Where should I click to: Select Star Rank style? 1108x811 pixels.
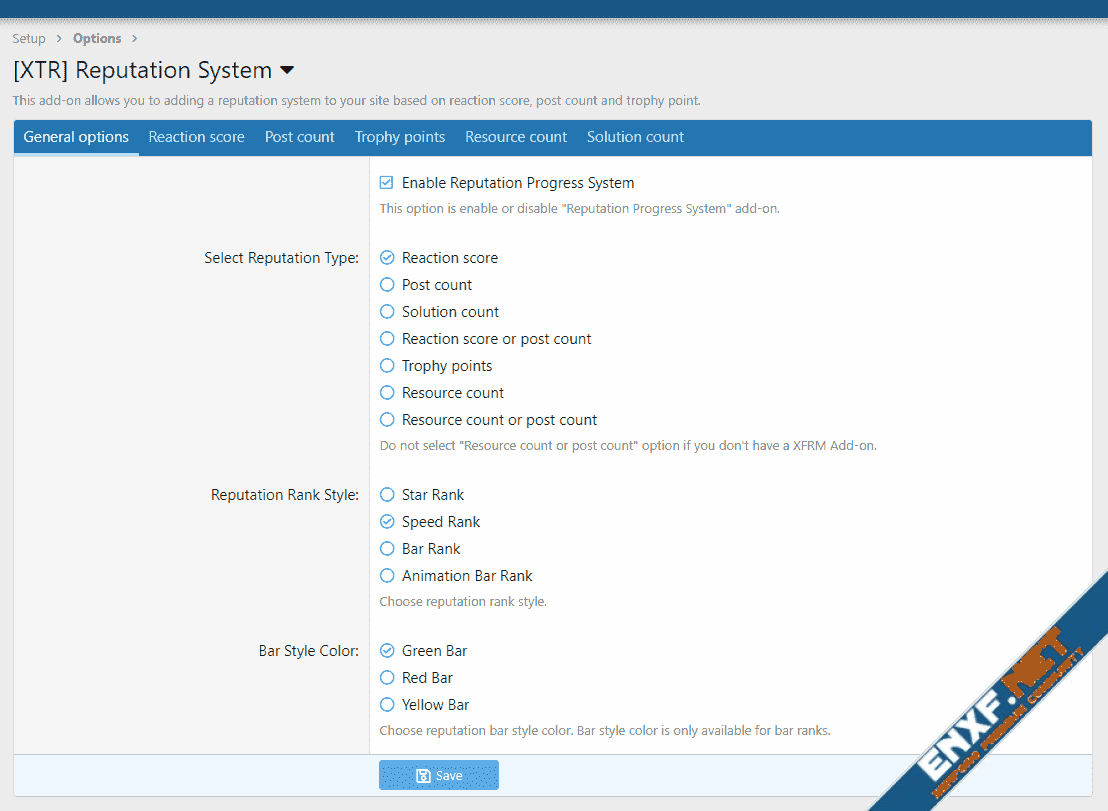coord(387,495)
